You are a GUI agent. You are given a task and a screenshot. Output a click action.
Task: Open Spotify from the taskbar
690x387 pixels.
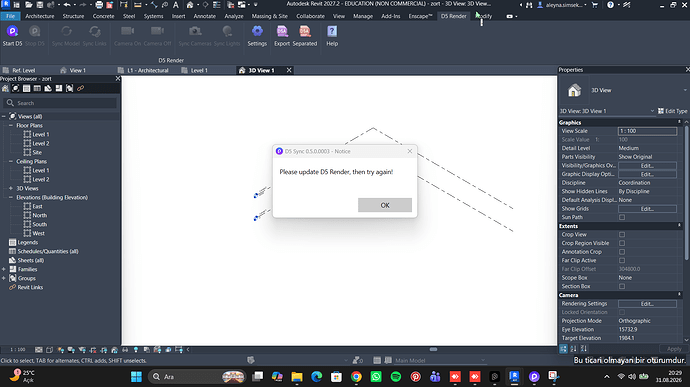point(396,376)
